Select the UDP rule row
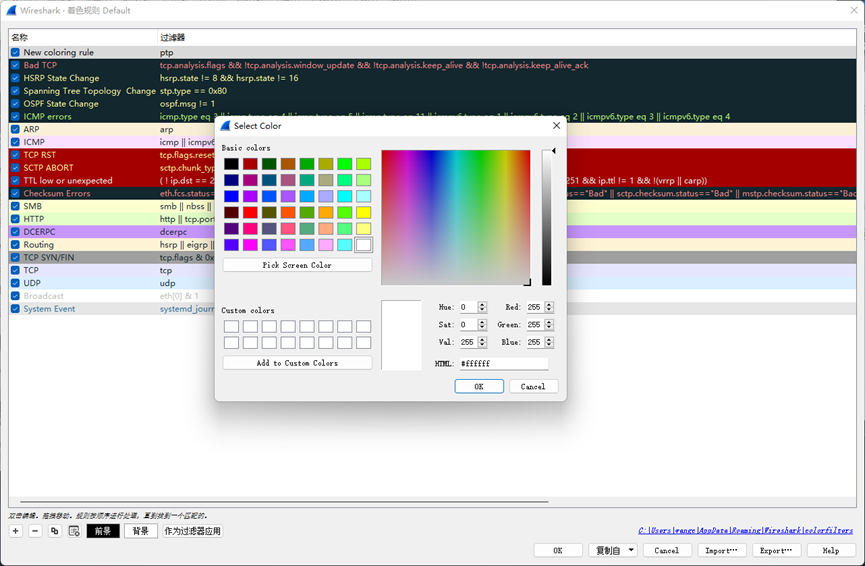Image resolution: width=865 pixels, height=566 pixels. pos(432,283)
